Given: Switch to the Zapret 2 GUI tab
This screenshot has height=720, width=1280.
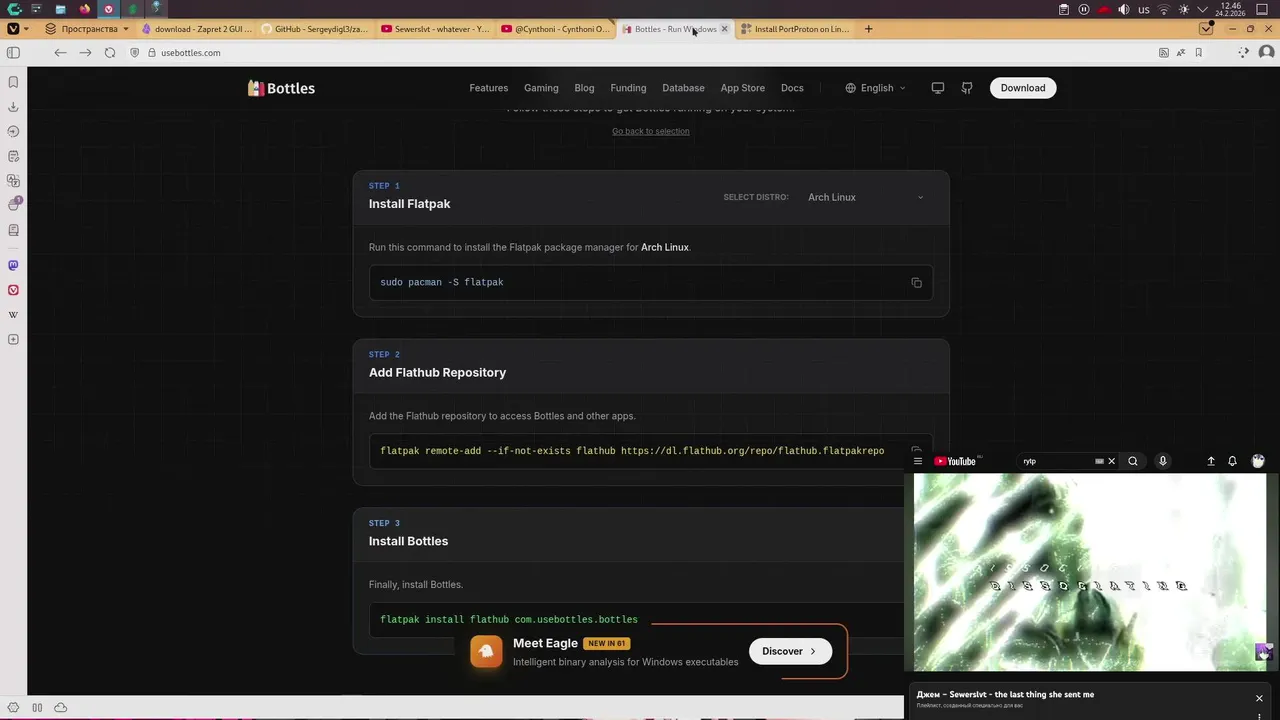Looking at the screenshot, I should point(195,29).
